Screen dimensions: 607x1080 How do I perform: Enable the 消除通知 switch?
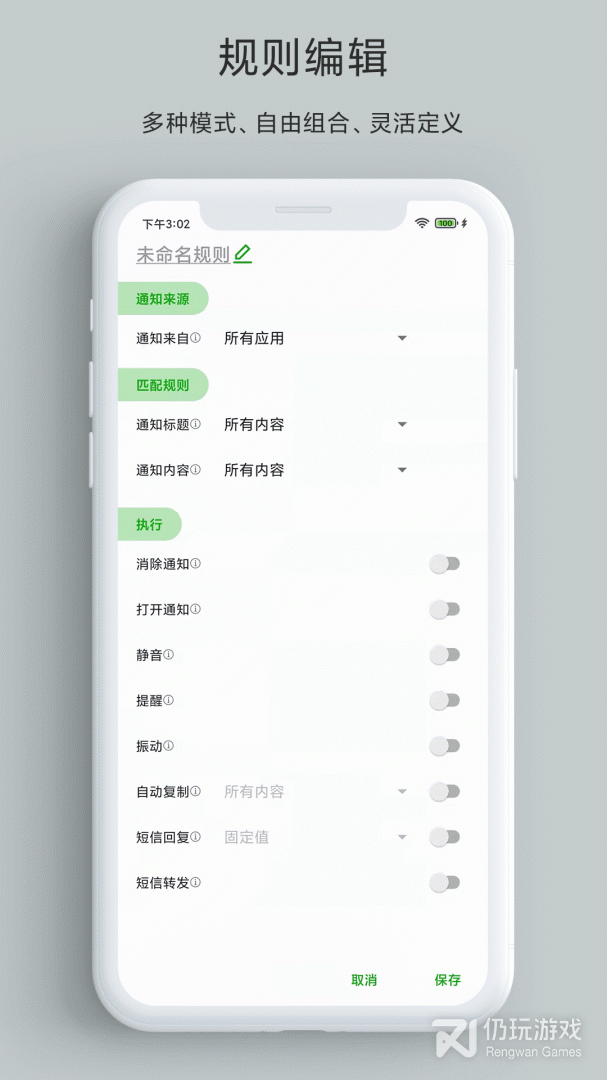pyautogui.click(x=444, y=564)
